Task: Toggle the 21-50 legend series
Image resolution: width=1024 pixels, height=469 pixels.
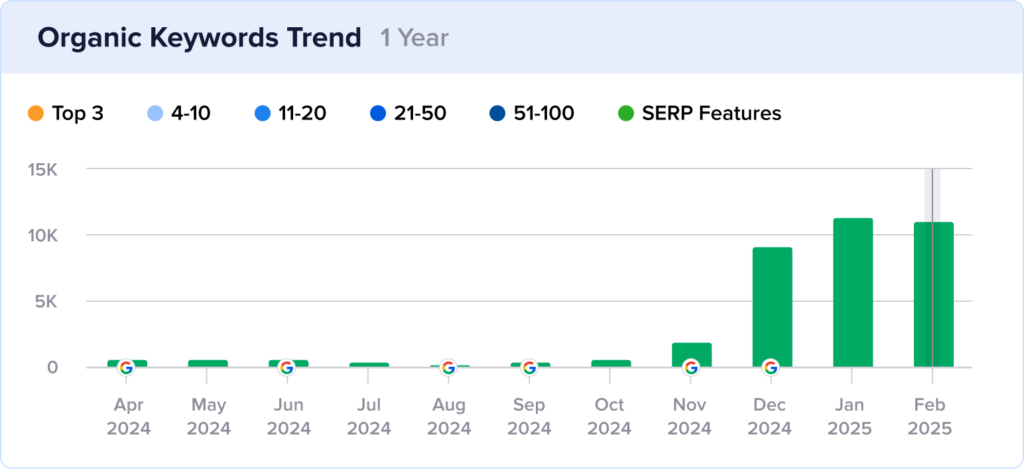Action: 408,114
